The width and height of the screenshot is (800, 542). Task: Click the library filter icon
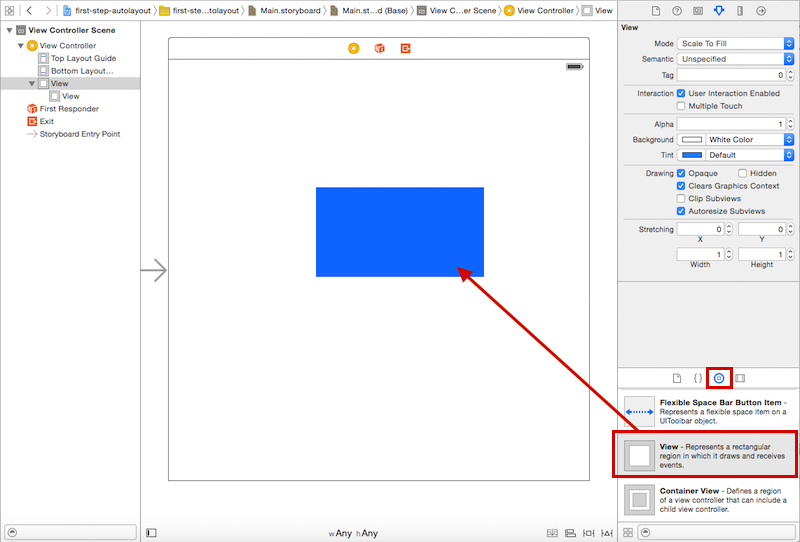pos(645,532)
